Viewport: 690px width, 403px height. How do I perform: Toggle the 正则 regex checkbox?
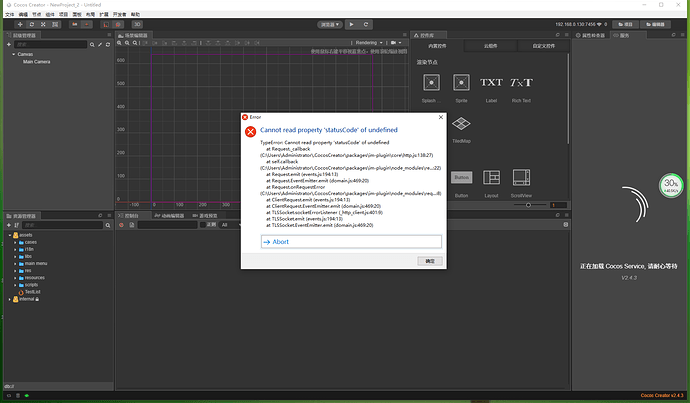point(203,225)
